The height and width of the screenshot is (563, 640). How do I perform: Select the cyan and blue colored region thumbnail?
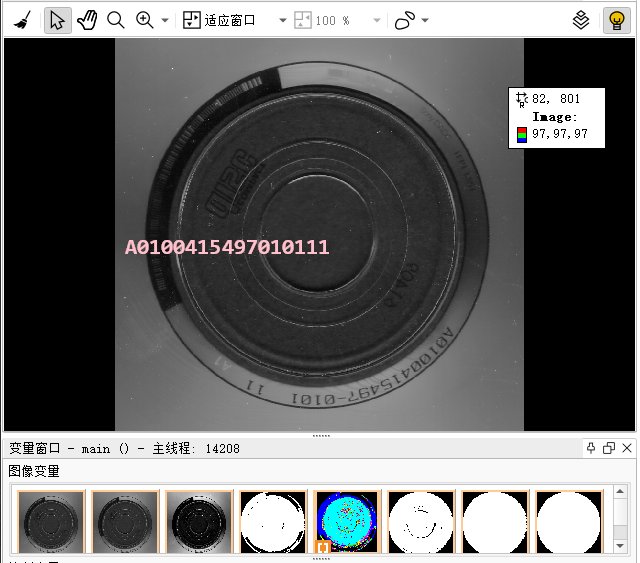347,522
